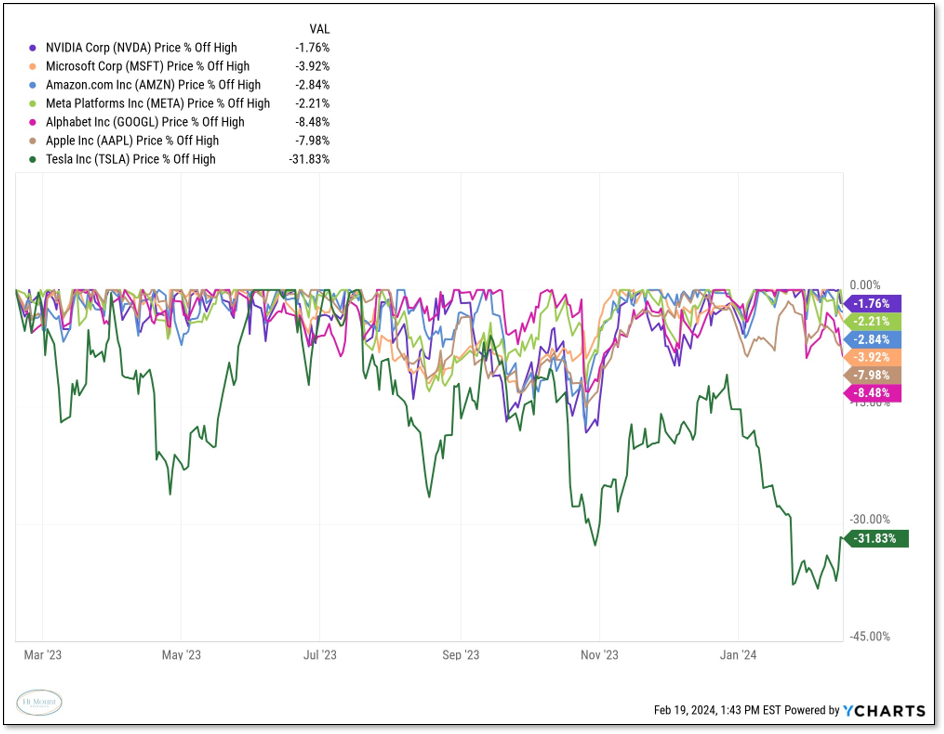
Task: Click the legend value -2.21% for META
Action: pos(312,104)
